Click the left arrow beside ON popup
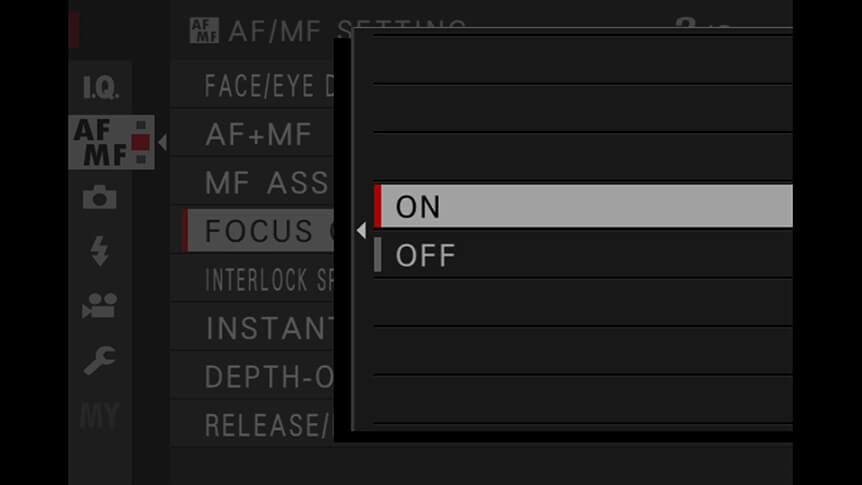The image size is (862, 485). [x=361, y=230]
